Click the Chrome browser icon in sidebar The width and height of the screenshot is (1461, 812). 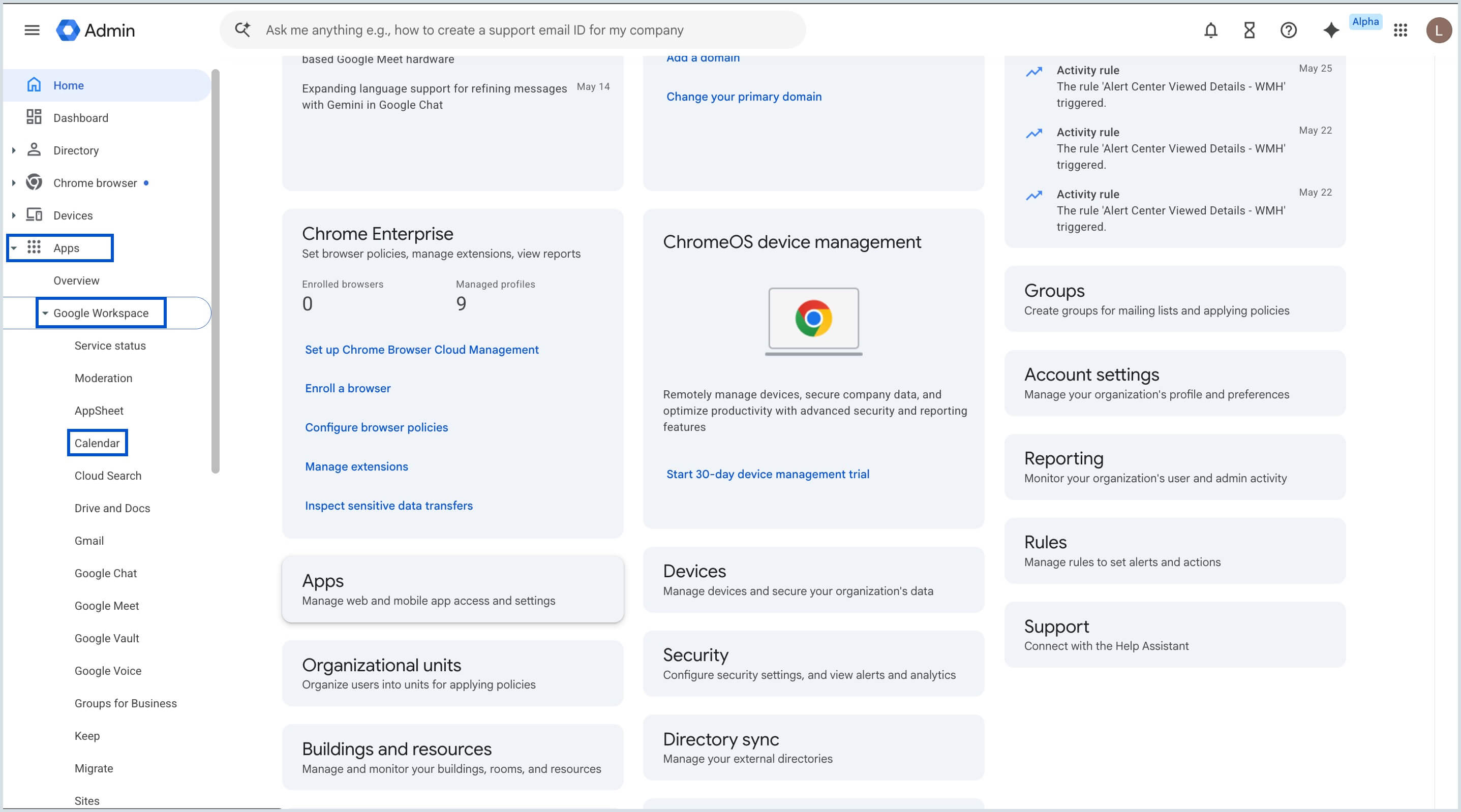(34, 182)
